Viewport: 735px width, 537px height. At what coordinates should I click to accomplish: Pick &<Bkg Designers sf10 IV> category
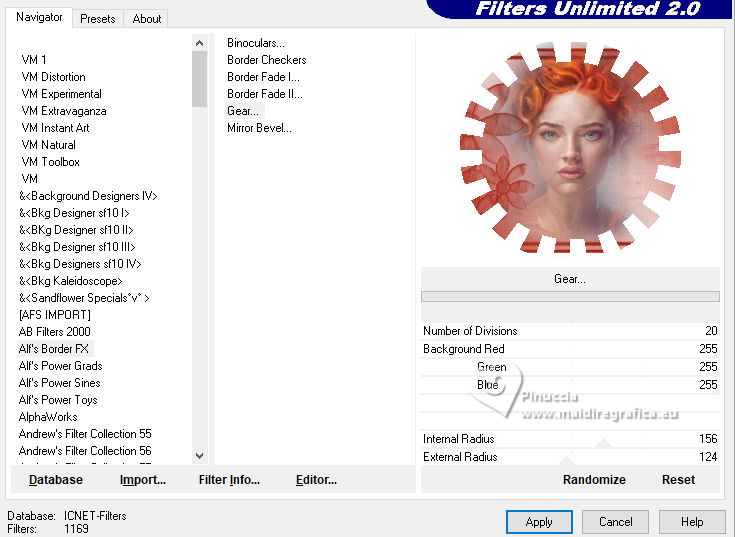[x=80, y=264]
